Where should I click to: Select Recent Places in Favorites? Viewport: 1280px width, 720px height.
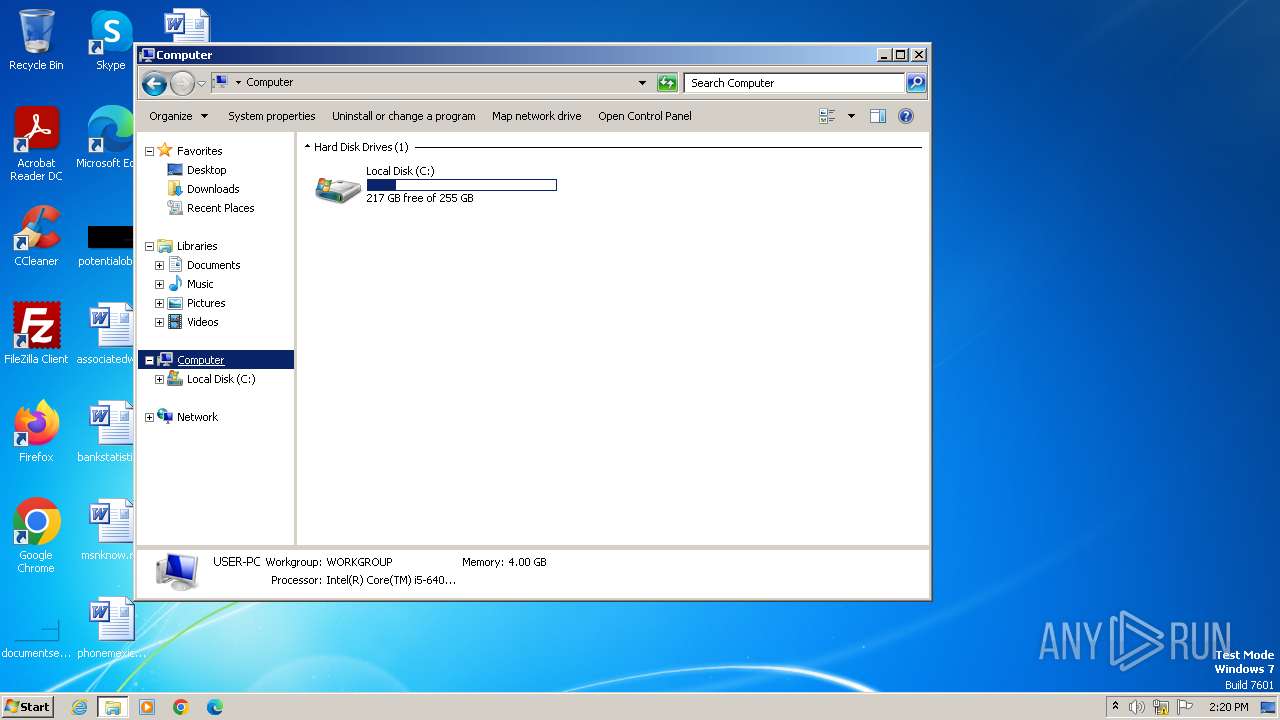[220, 208]
